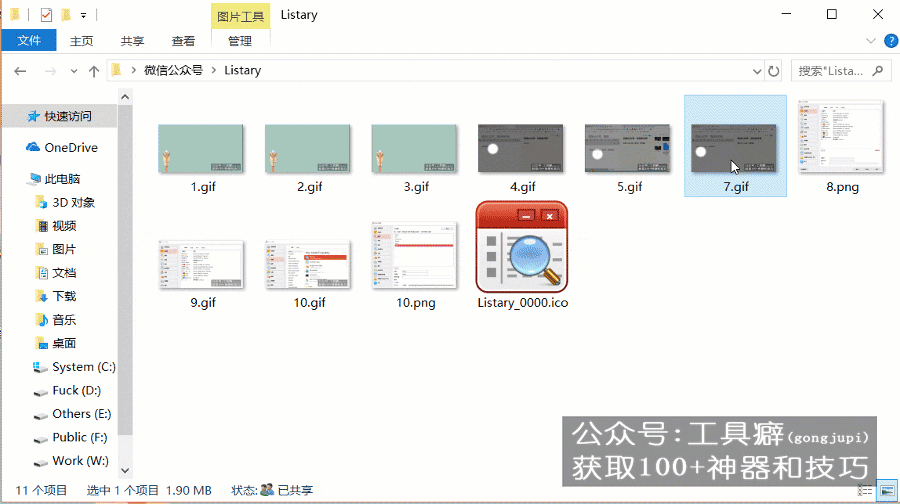Click the 11 个项目 status text
The image size is (900, 504).
tap(41, 490)
